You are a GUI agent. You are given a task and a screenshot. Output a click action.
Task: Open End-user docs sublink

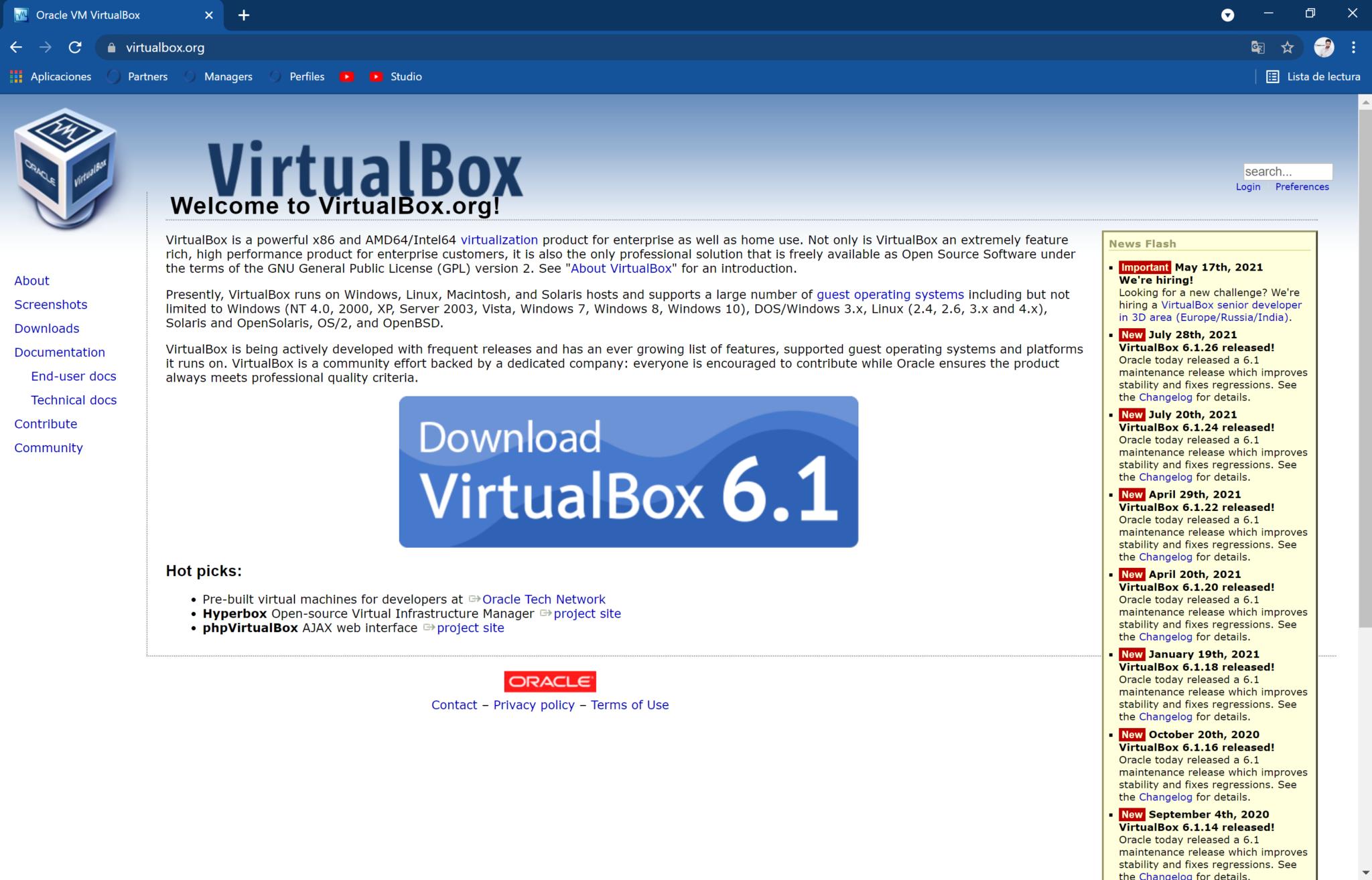[x=74, y=376]
